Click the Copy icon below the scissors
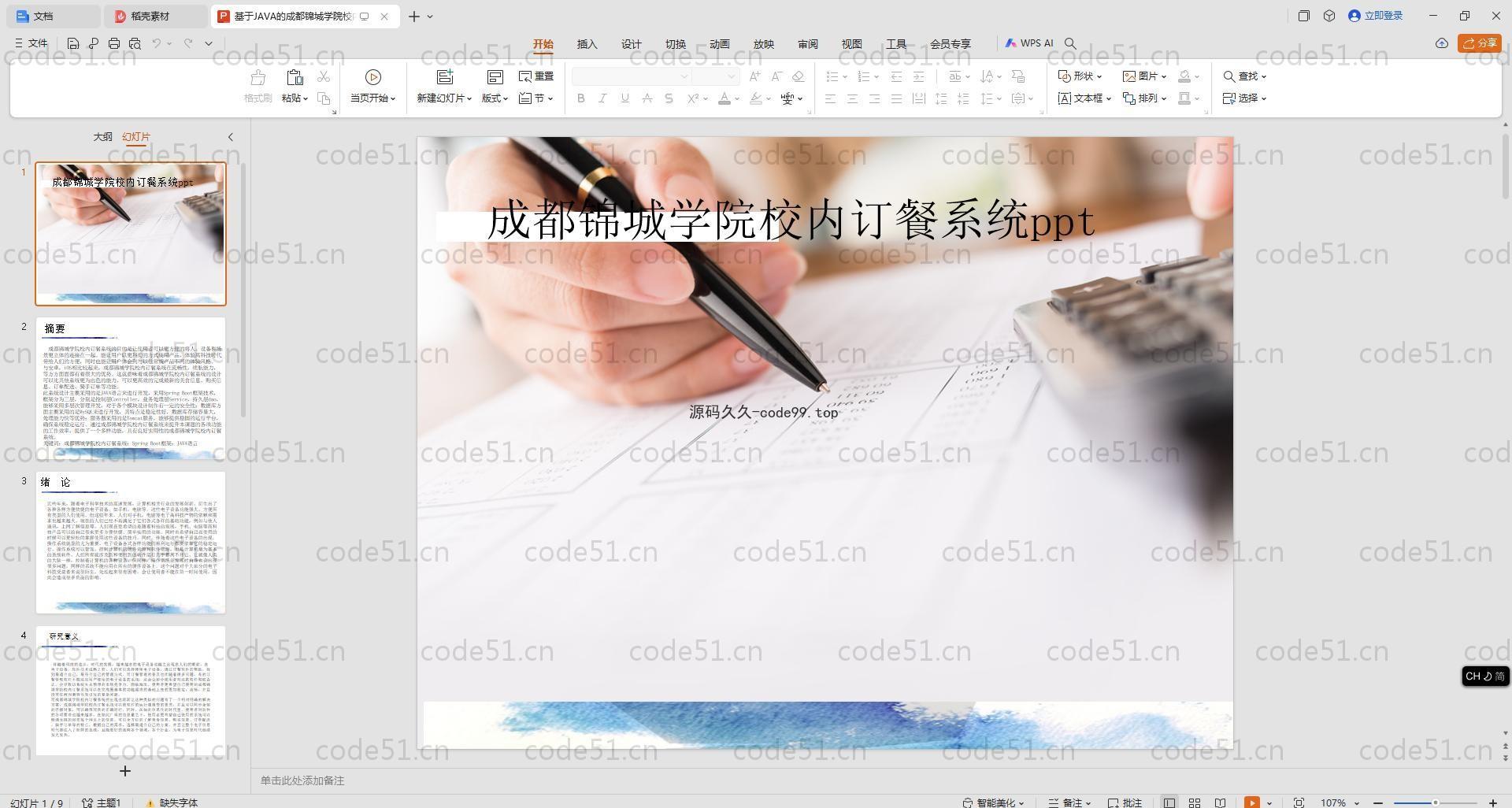The height and width of the screenshot is (808, 1512). point(323,98)
